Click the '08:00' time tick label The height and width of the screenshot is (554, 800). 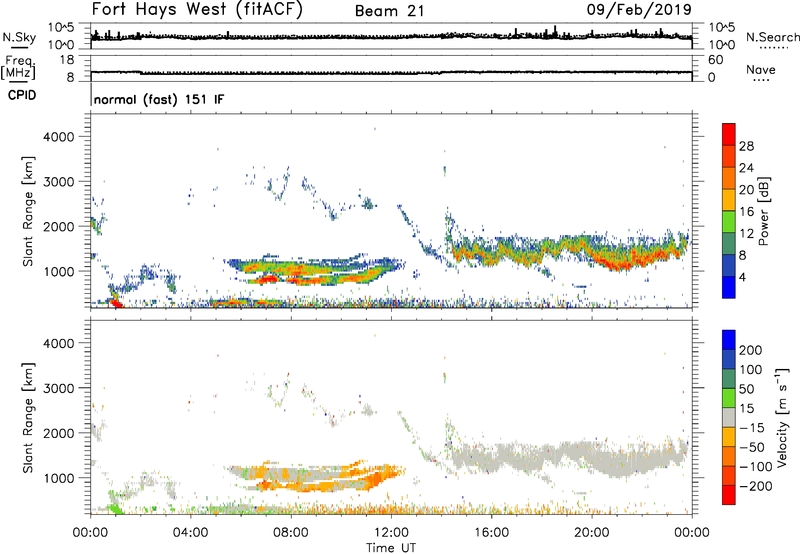click(x=291, y=533)
